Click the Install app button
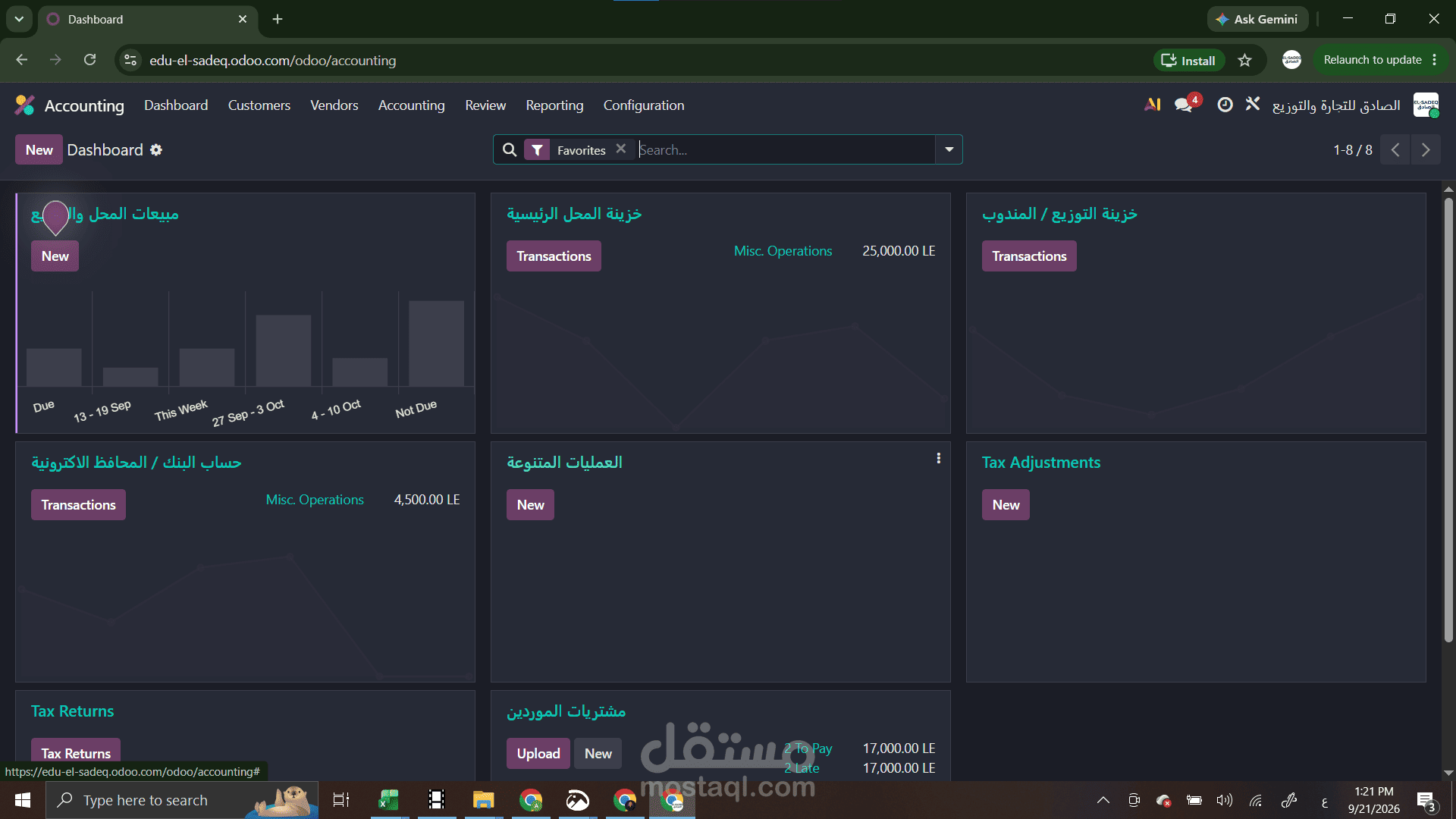The height and width of the screenshot is (819, 1456). pyautogui.click(x=1188, y=61)
